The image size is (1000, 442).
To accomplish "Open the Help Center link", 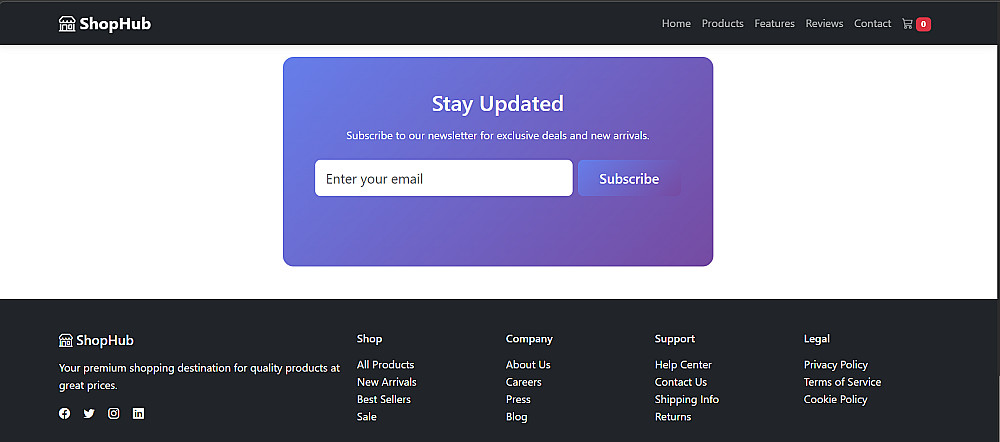I will tap(683, 365).
